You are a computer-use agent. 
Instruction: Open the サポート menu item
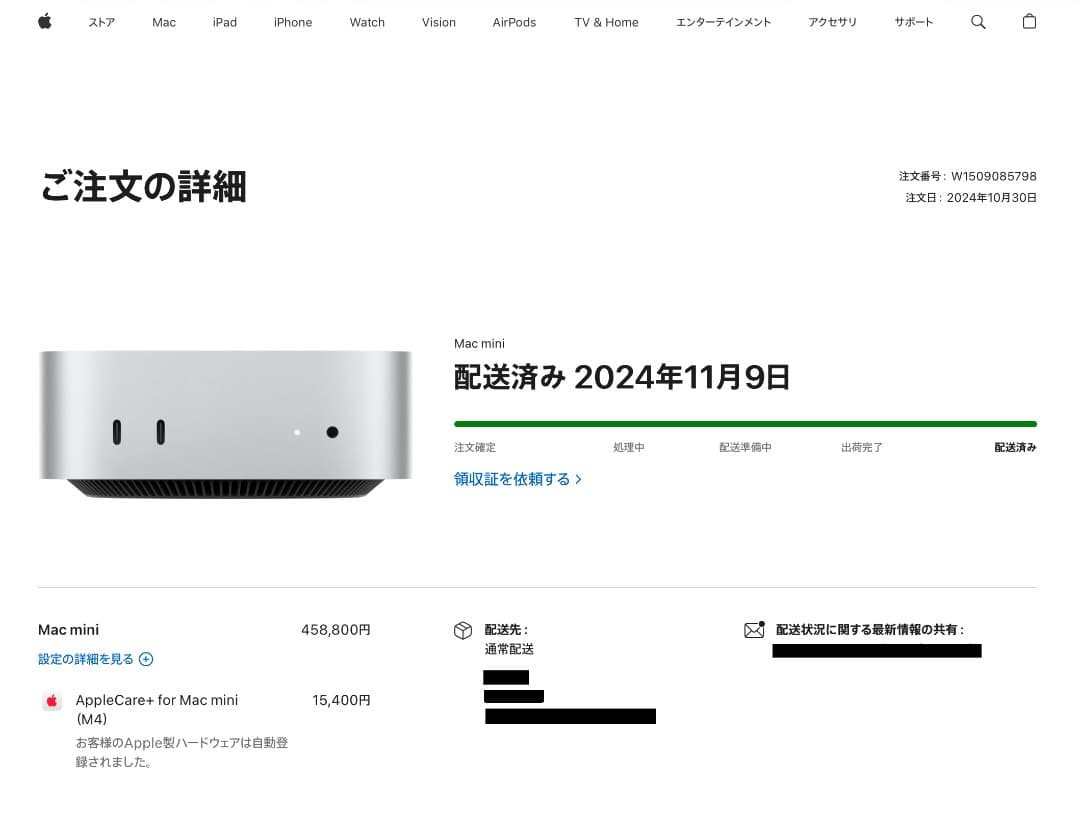pos(913,22)
